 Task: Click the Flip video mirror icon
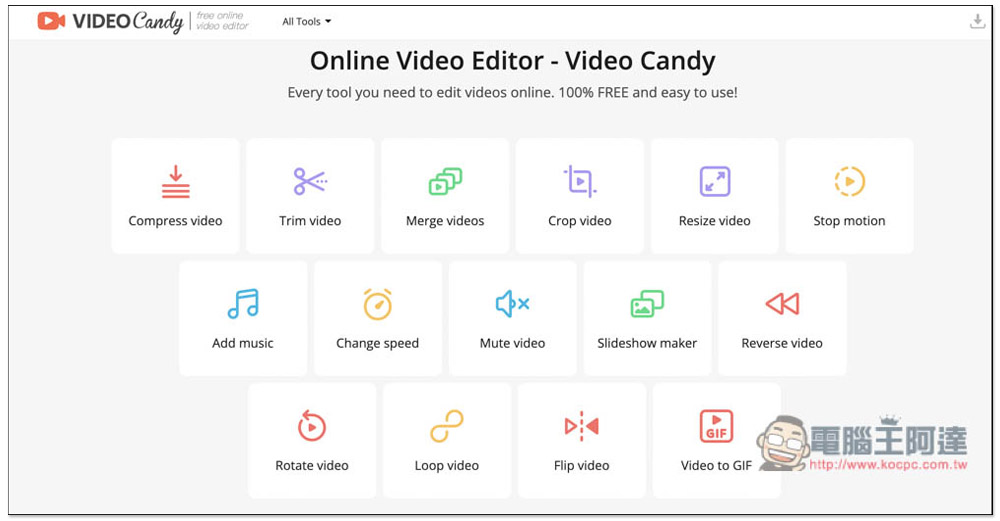pos(581,427)
